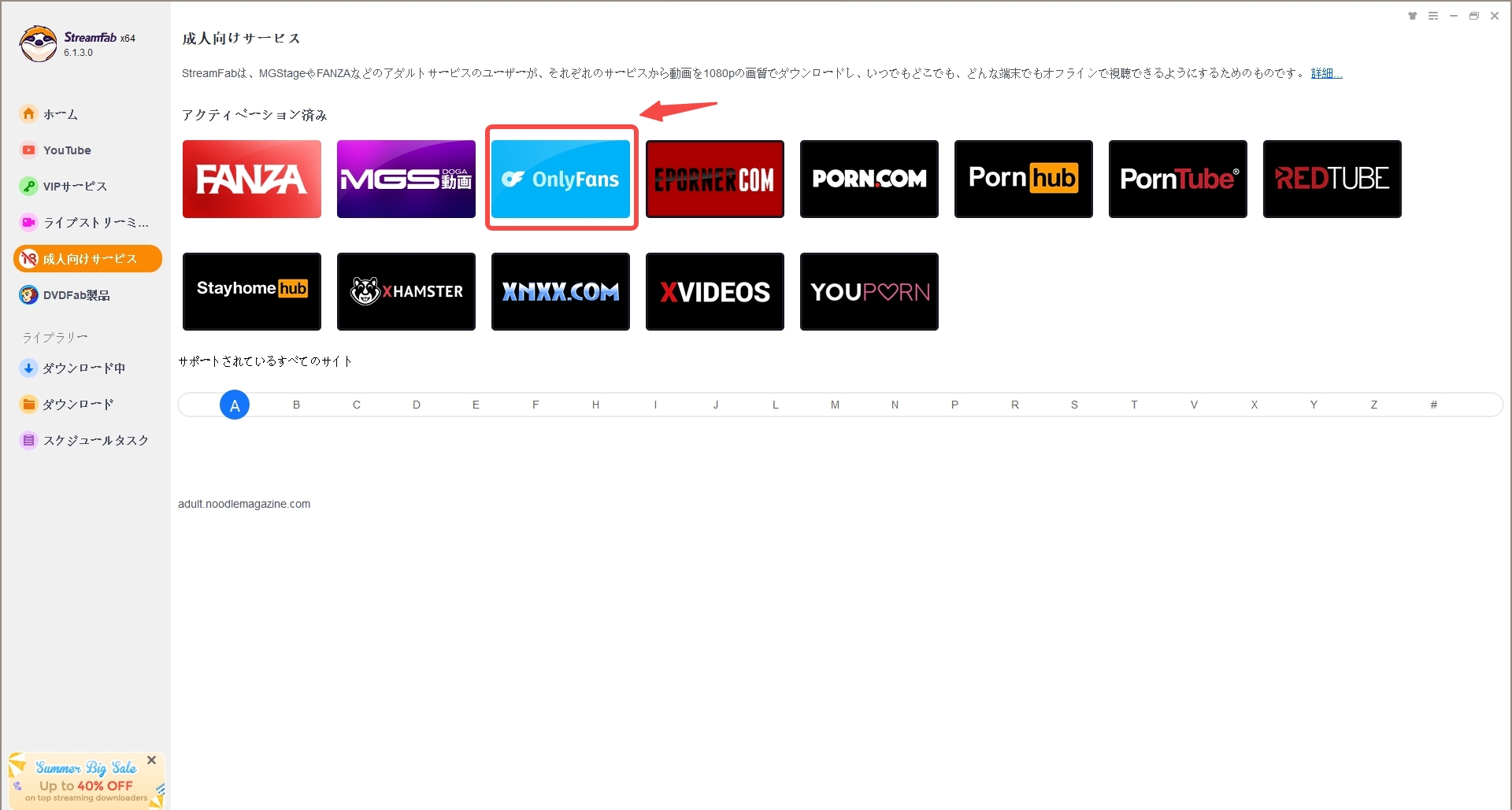Click the home icon beside ホーム
This screenshot has width=1512, height=810.
pos(28,114)
